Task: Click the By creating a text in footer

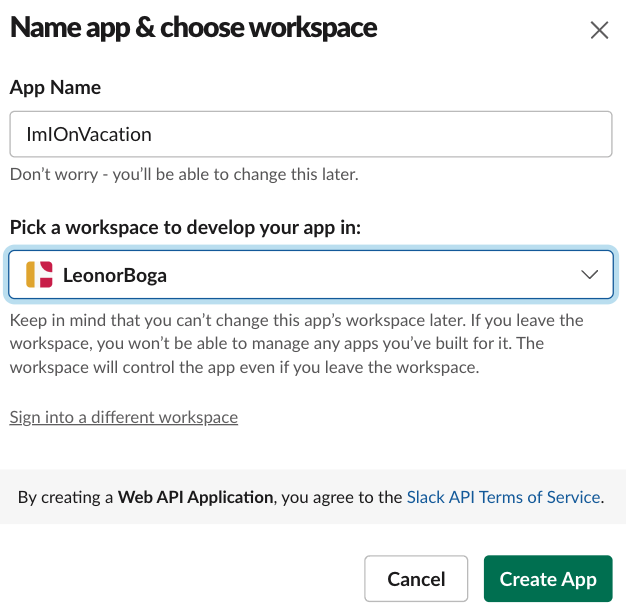Action: 65,497
